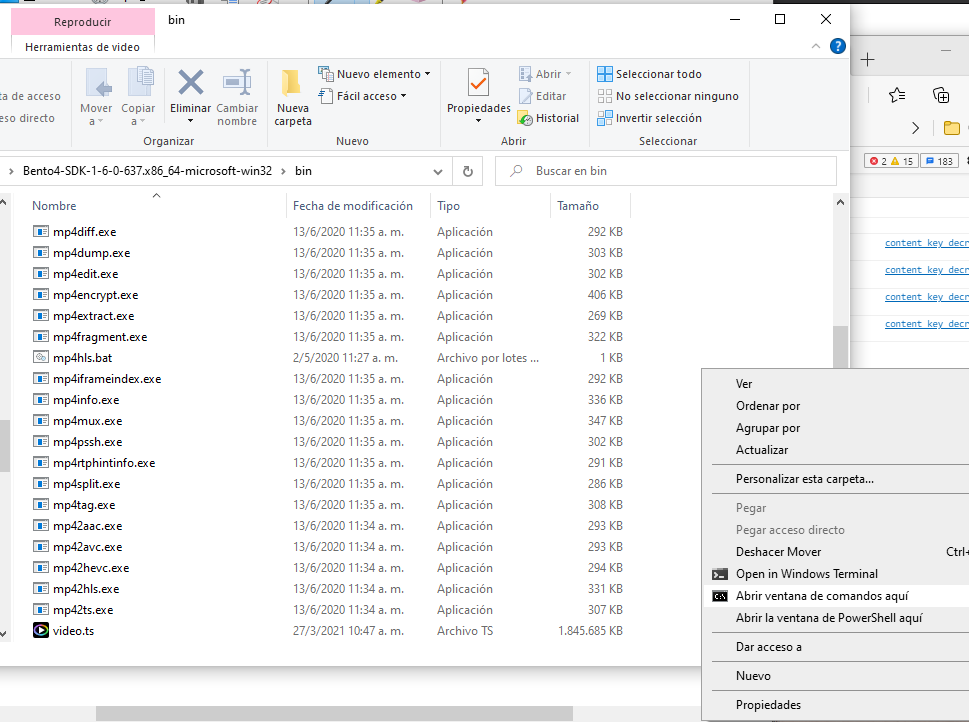The width and height of the screenshot is (969, 722).
Task: Click the errors and warnings counter in browser
Action: pyautogui.click(x=891, y=161)
